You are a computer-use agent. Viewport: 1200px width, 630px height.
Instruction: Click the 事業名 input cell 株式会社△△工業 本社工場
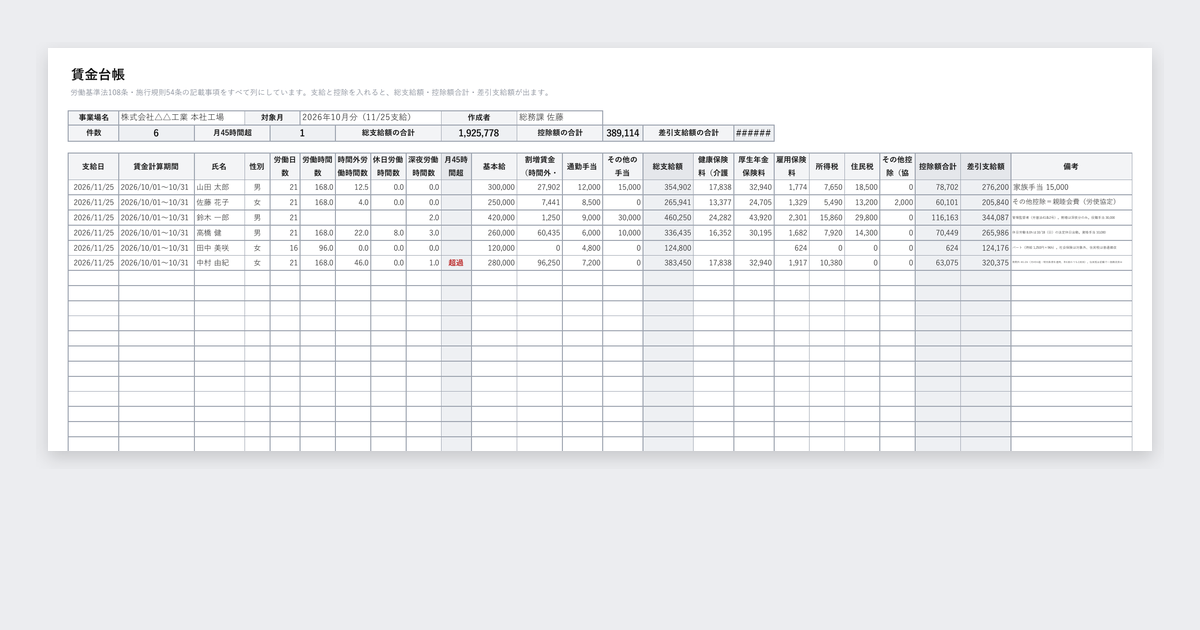pyautogui.click(x=181, y=117)
